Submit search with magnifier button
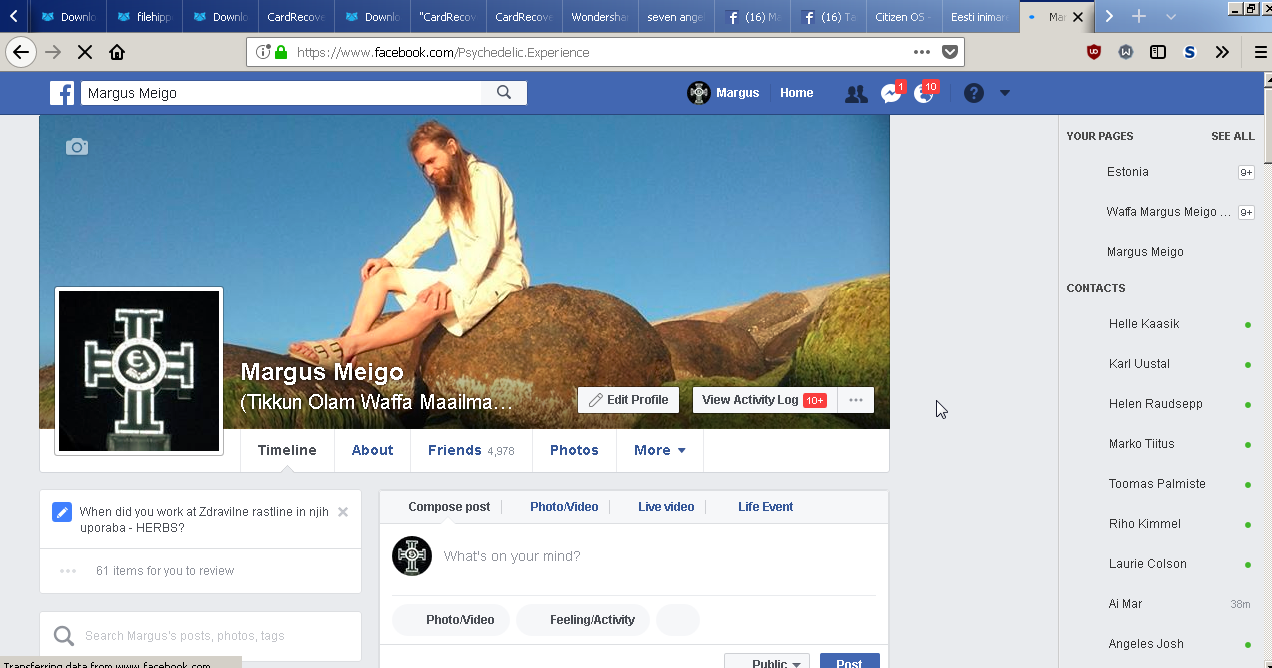Image resolution: width=1272 pixels, height=668 pixels. (504, 93)
